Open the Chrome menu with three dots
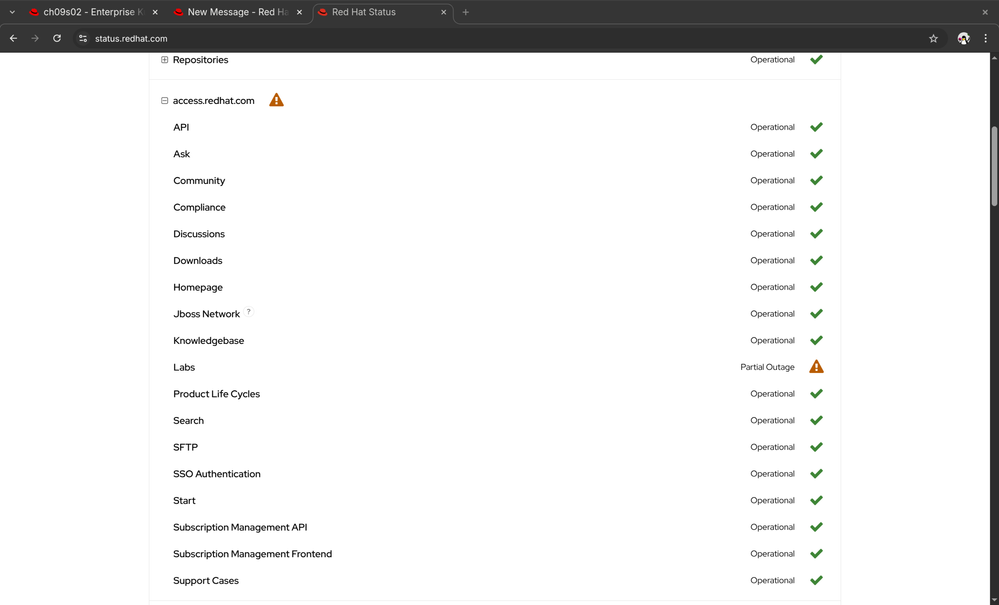999x605 pixels. point(985,38)
